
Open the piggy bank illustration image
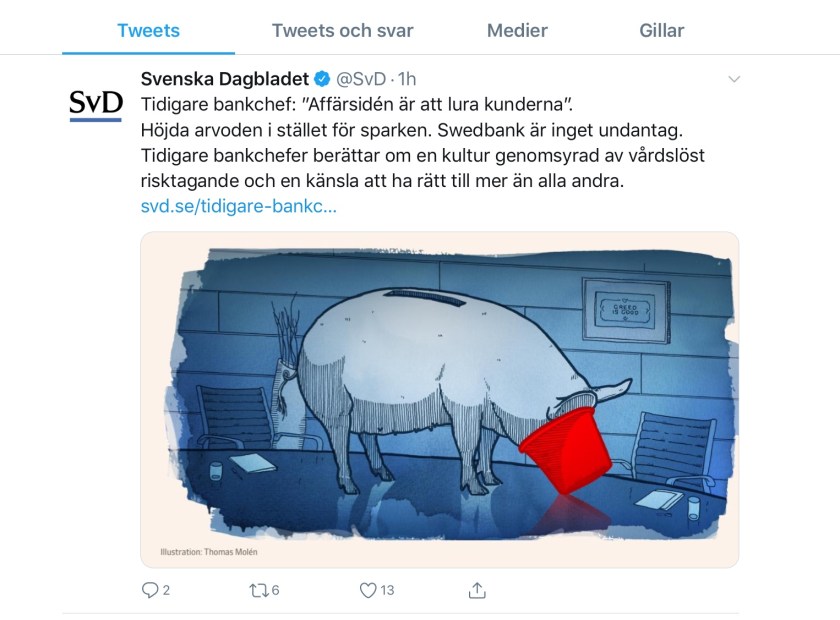[439, 399]
